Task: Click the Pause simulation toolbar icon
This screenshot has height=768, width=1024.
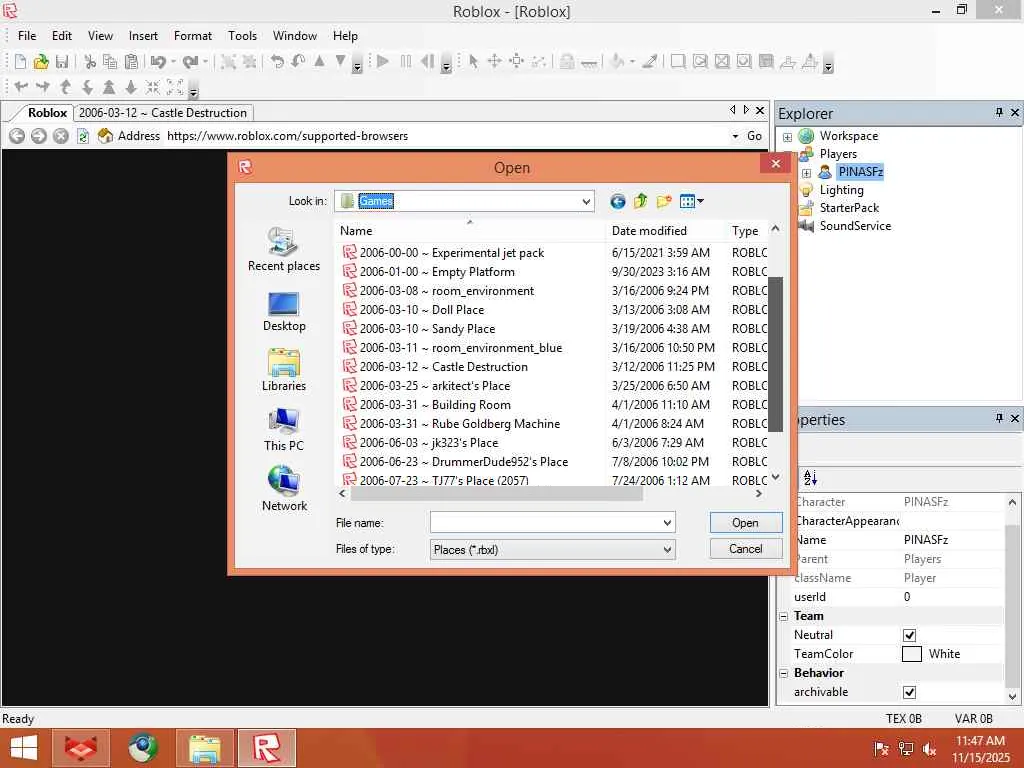Action: pos(406,62)
